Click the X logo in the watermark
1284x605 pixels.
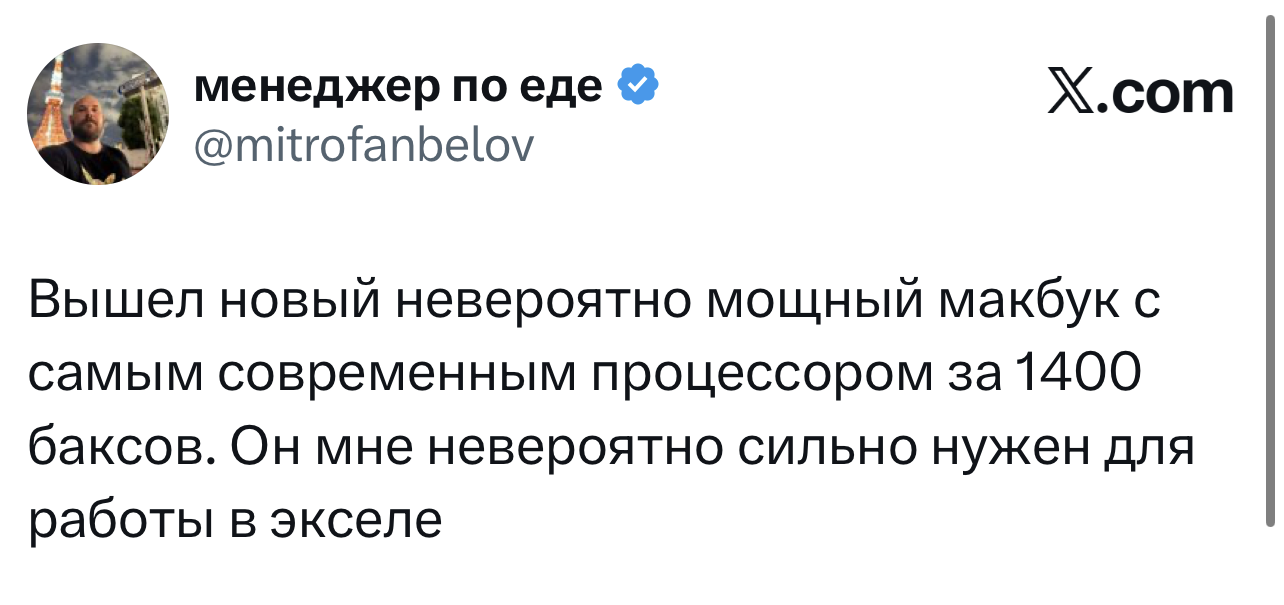click(x=1072, y=94)
